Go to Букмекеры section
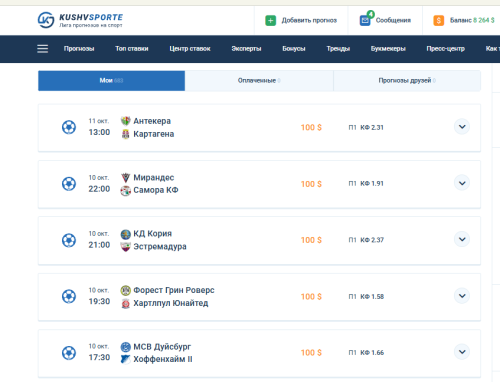This screenshot has width=500, height=382. (x=388, y=49)
